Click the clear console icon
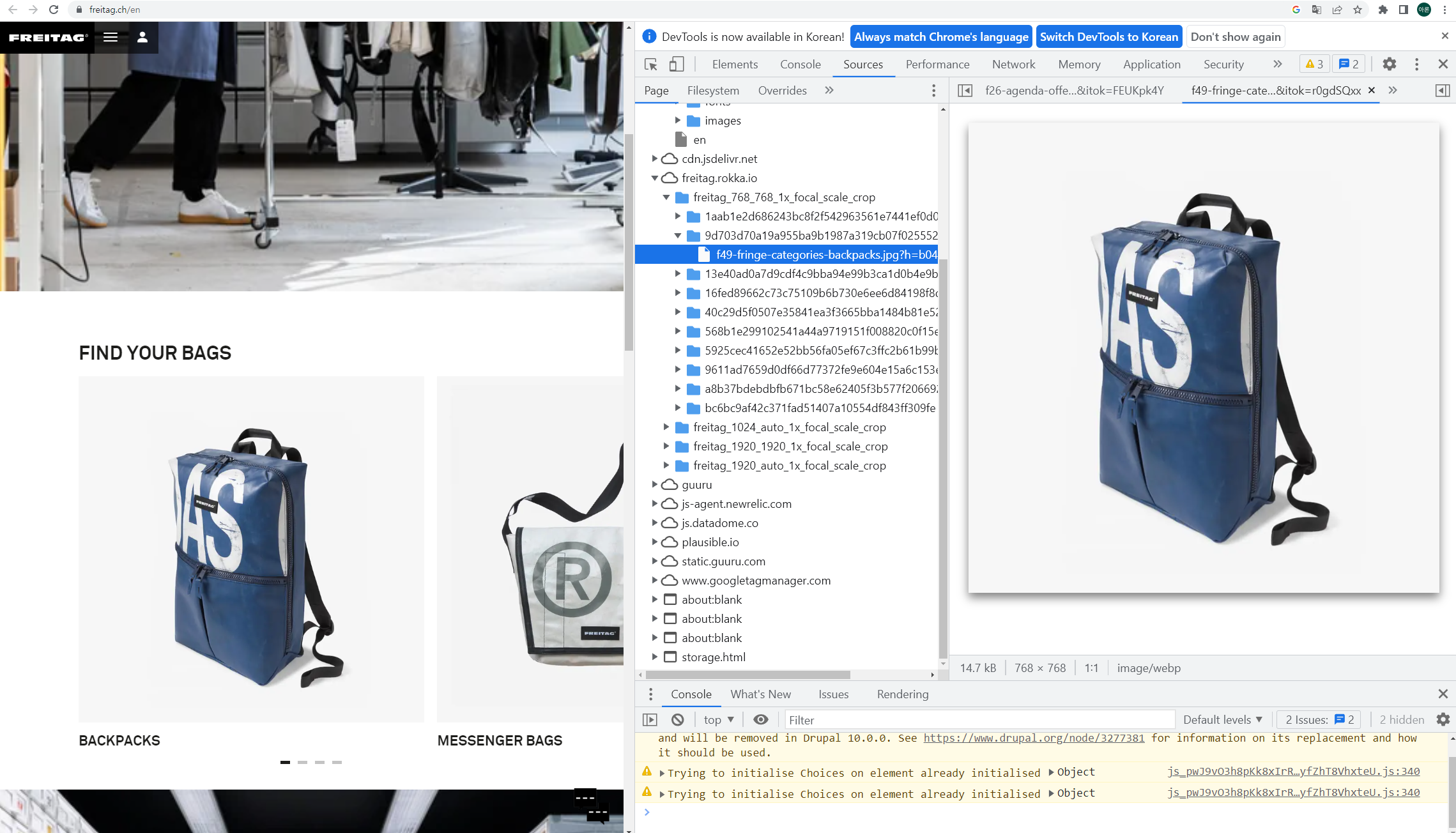The width and height of the screenshot is (1456, 833). pos(678,720)
